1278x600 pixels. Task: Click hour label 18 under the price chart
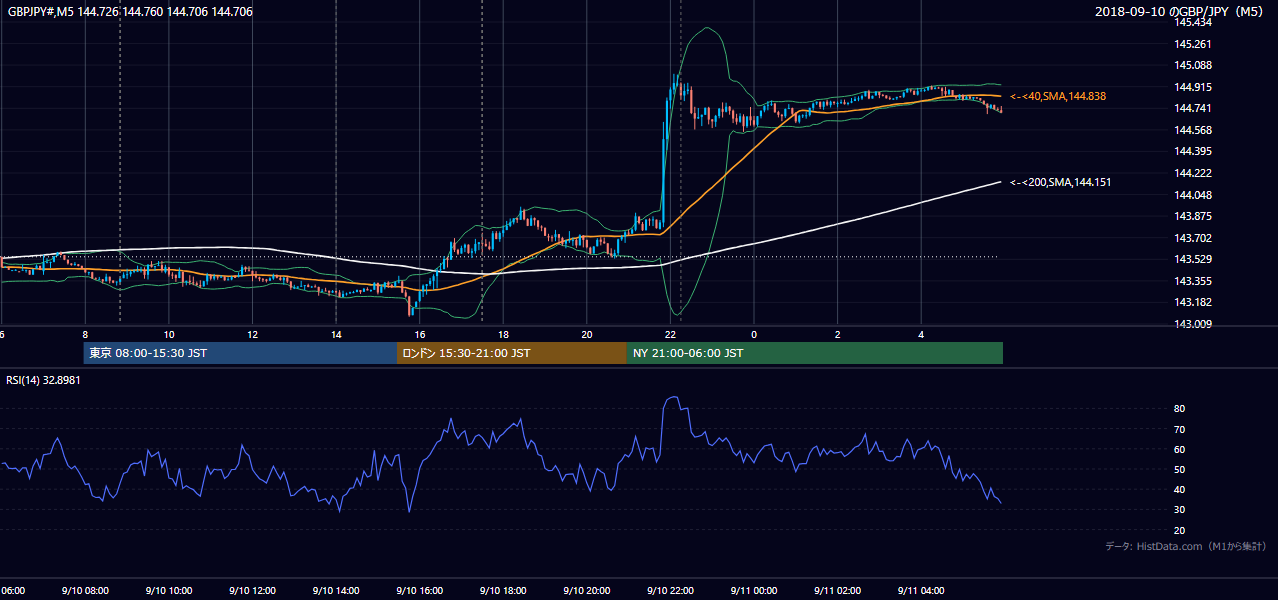pos(503,334)
